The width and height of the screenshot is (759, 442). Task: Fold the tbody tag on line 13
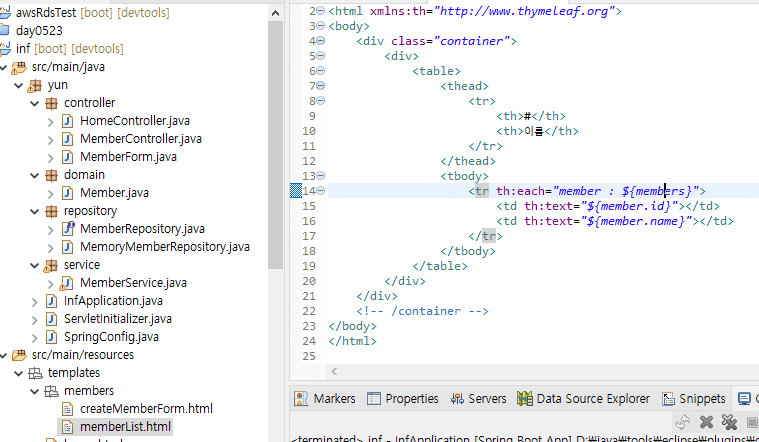pos(320,176)
